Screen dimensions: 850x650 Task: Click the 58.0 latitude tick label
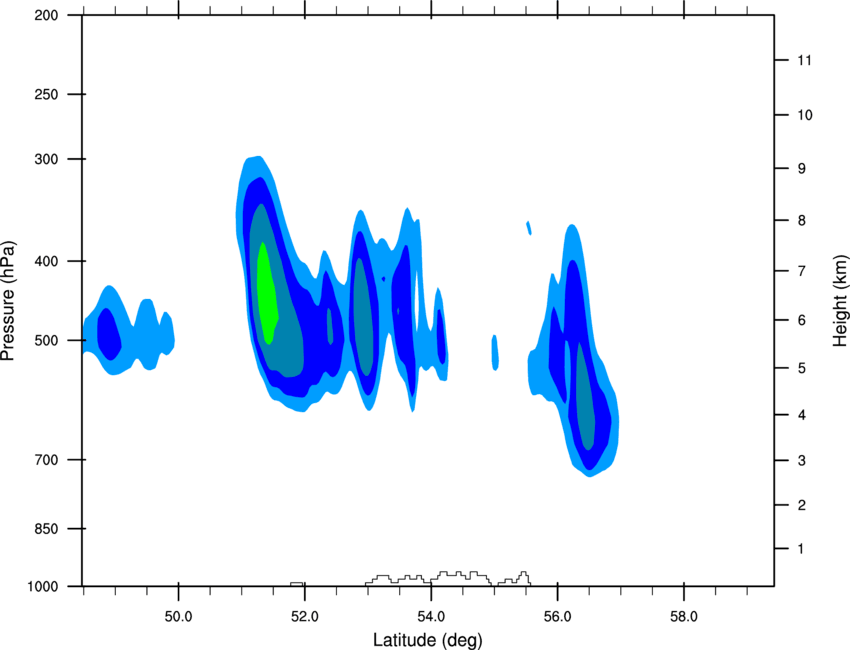coord(684,617)
